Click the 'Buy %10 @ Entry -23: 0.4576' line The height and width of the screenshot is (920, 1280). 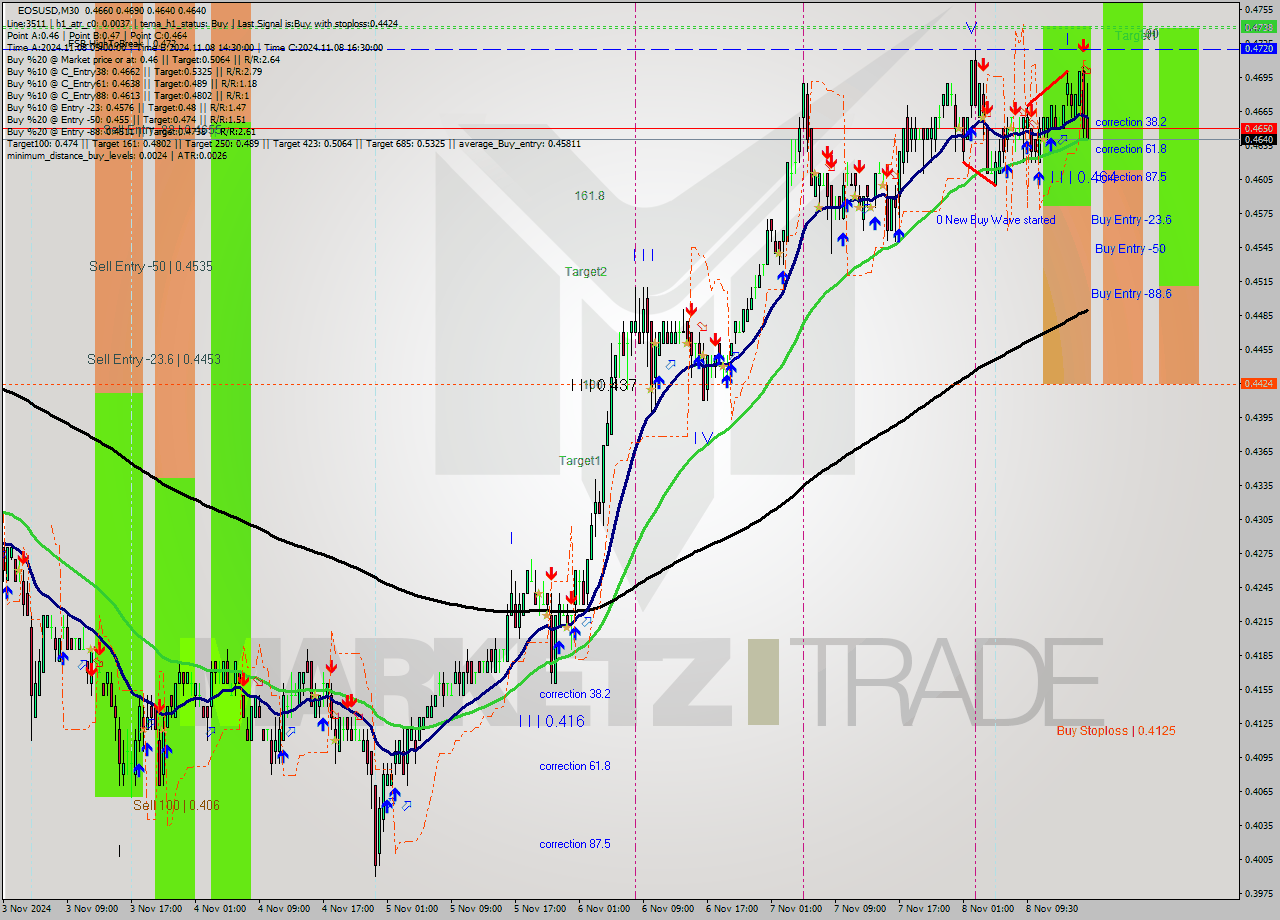pos(126,107)
